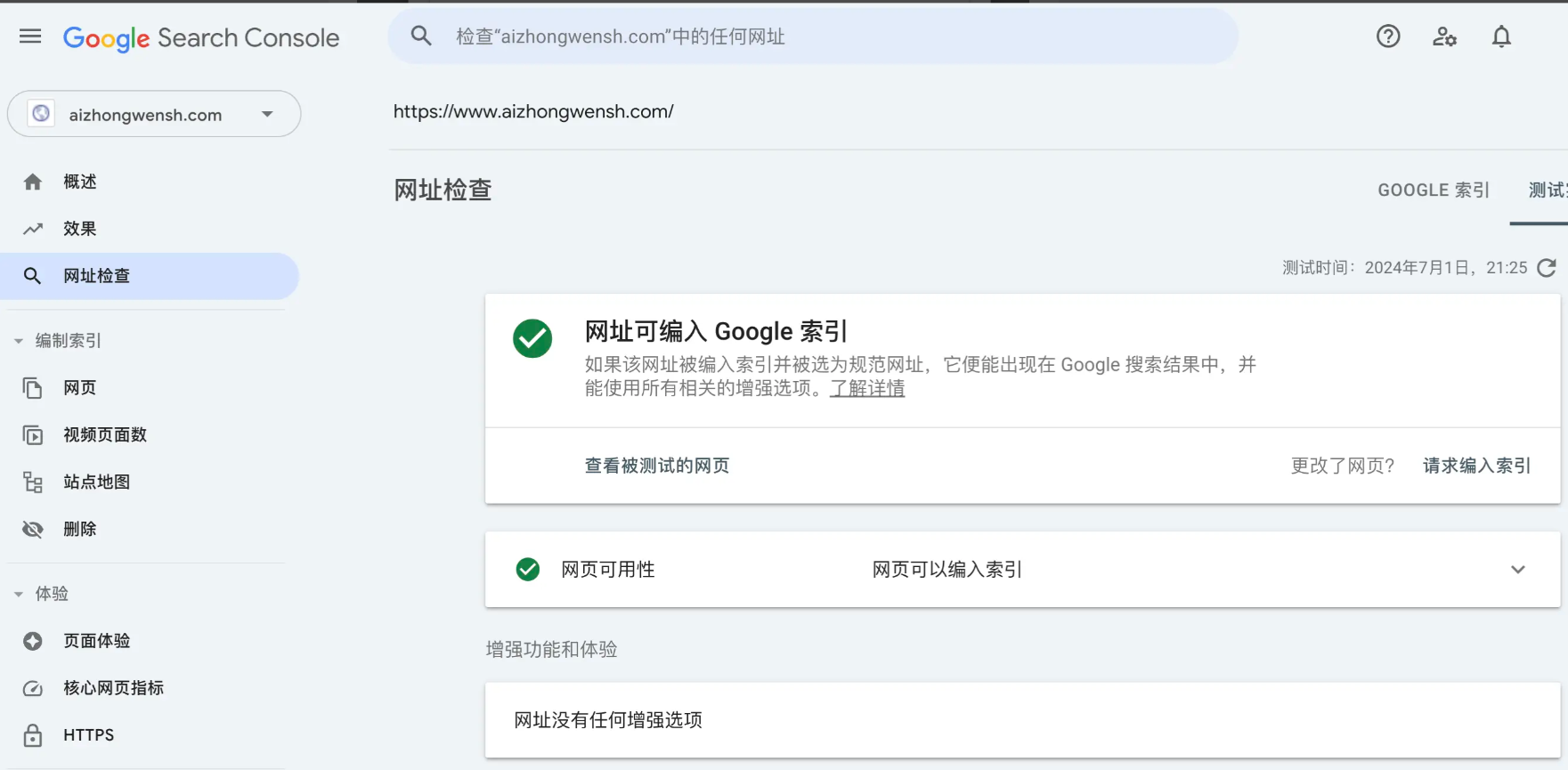The height and width of the screenshot is (770, 1568).
Task: Open 站点地图 in sidebar
Action: point(97,482)
